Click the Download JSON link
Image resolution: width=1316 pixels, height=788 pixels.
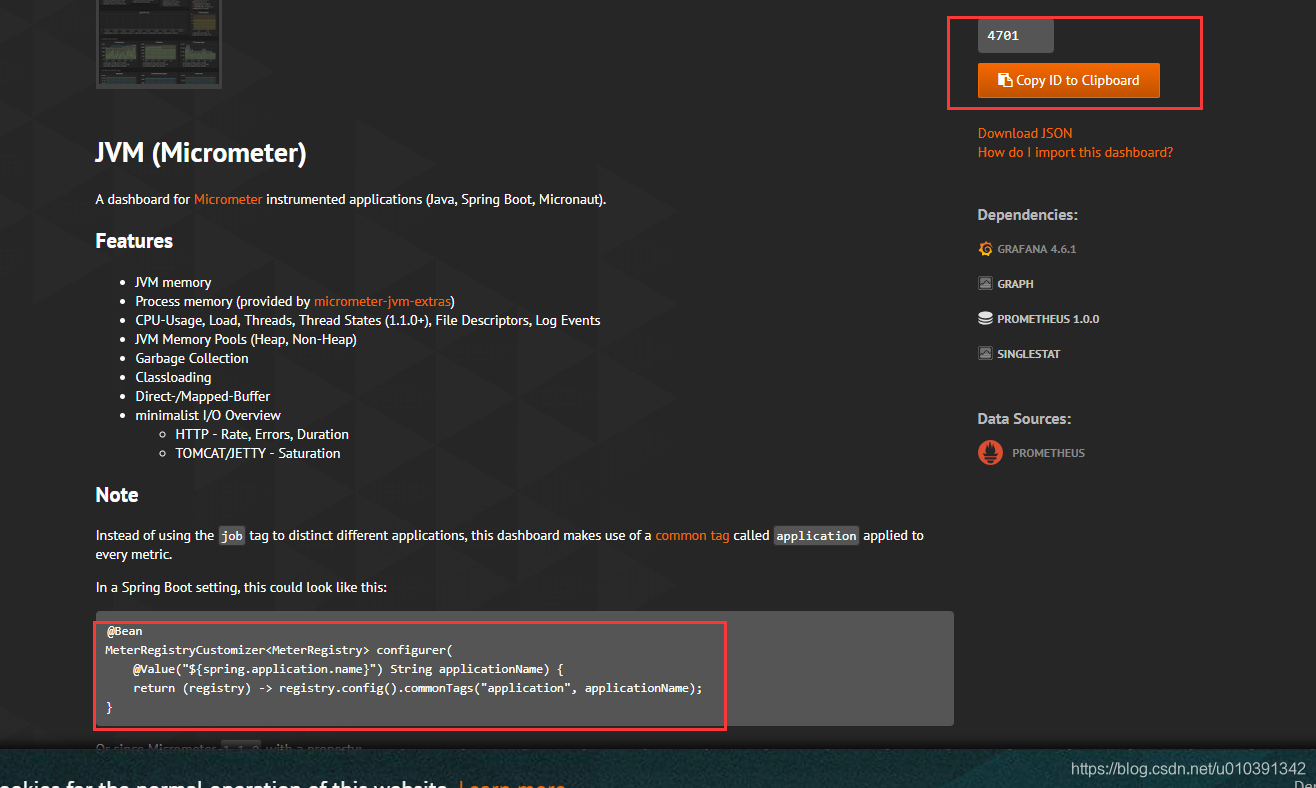pos(1025,133)
